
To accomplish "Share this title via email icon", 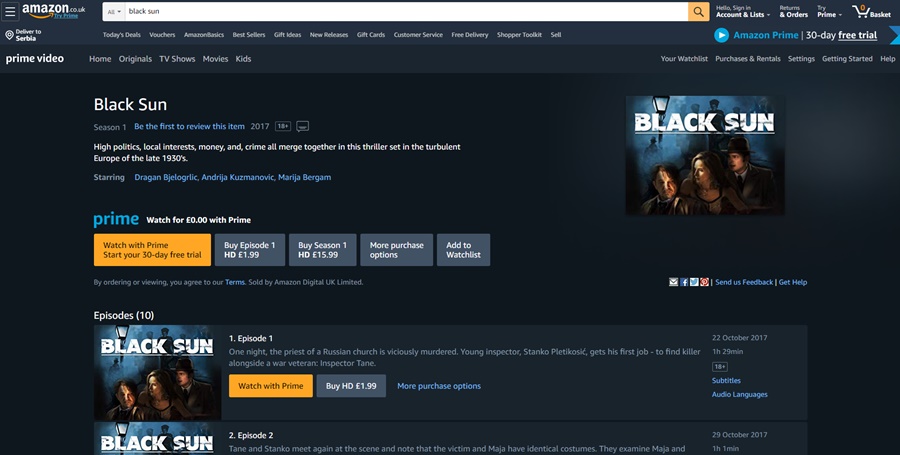I will pos(674,282).
